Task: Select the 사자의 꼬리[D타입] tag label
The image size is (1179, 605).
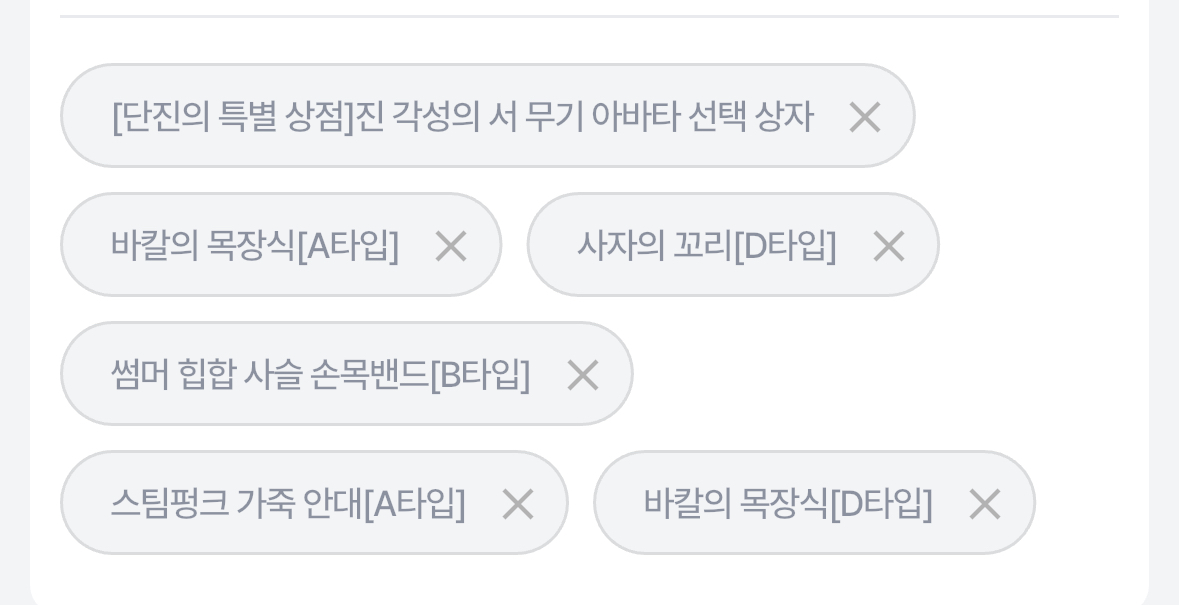Action: tap(706, 246)
